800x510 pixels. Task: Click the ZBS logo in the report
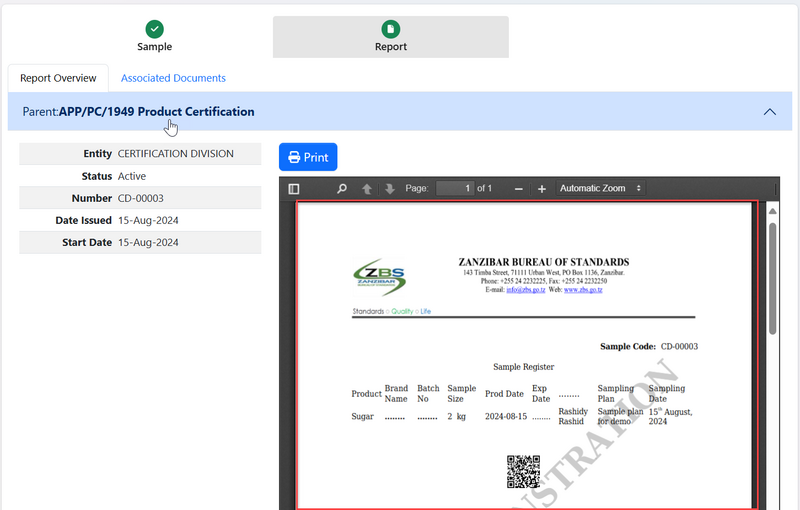pyautogui.click(x=380, y=279)
